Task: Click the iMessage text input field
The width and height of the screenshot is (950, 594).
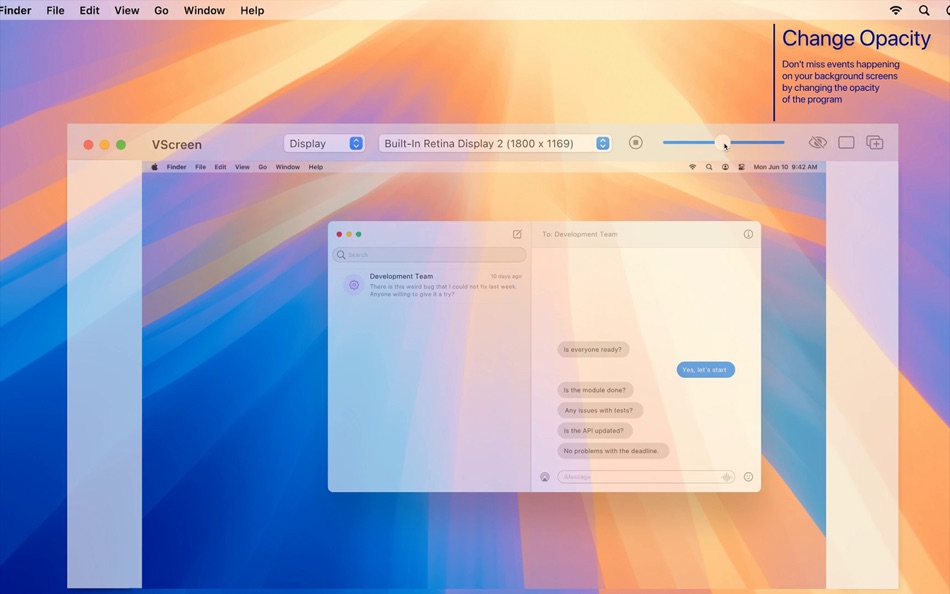Action: [x=640, y=477]
